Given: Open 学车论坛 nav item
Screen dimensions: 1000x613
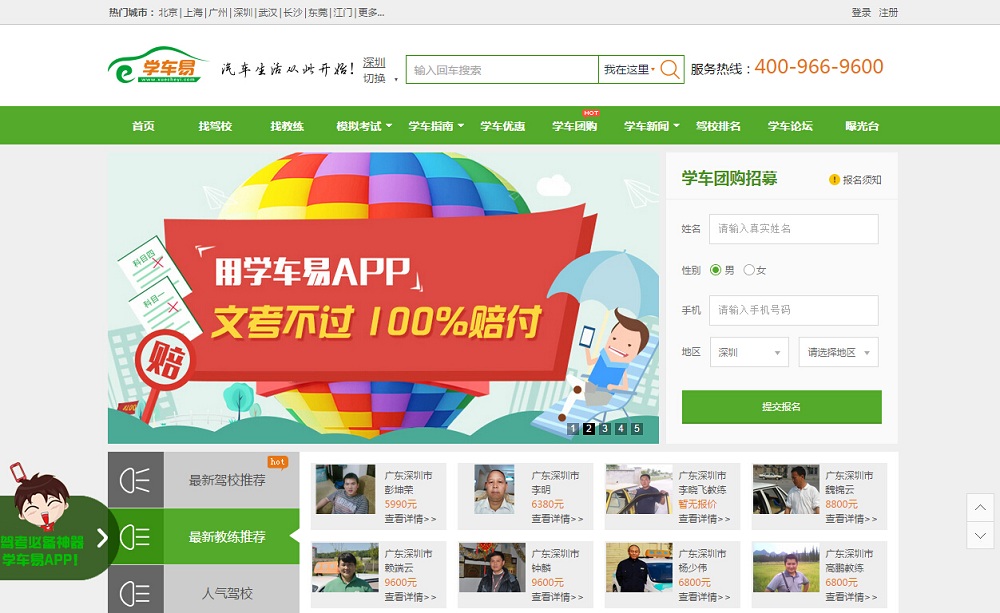Looking at the screenshot, I should pyautogui.click(x=790, y=126).
